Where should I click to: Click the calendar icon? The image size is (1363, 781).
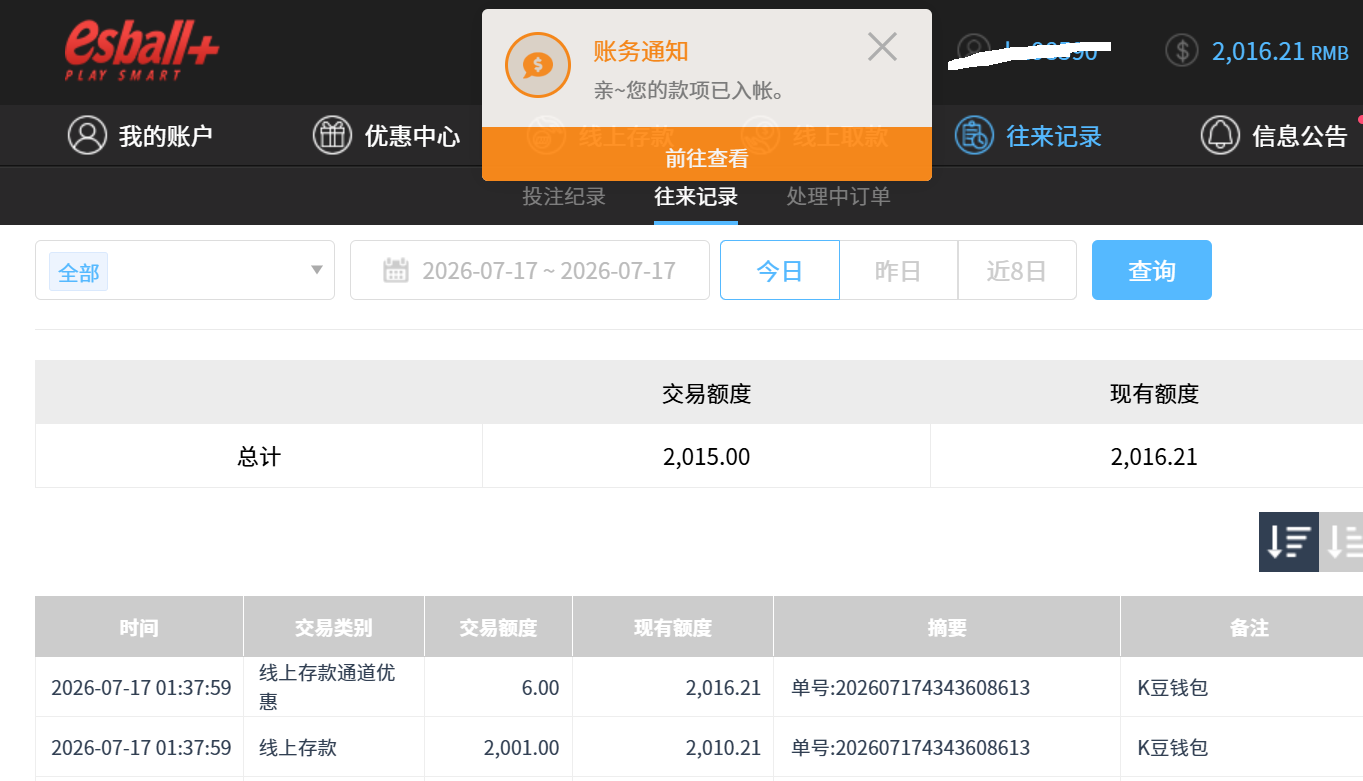click(396, 270)
